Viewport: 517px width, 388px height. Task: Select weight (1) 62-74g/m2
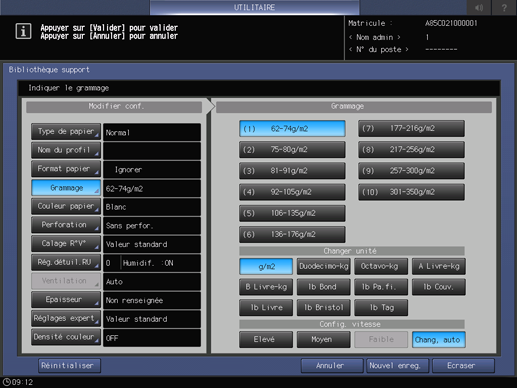pos(292,129)
